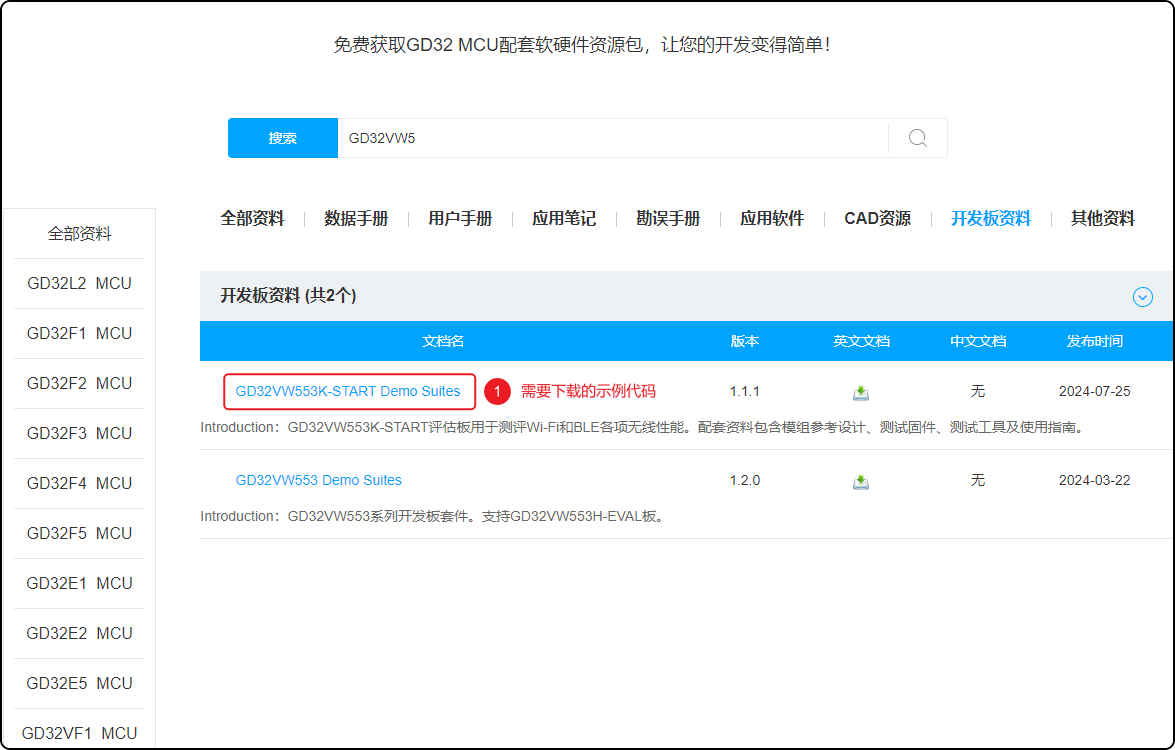Click the magnifying glass search icon

(x=917, y=138)
